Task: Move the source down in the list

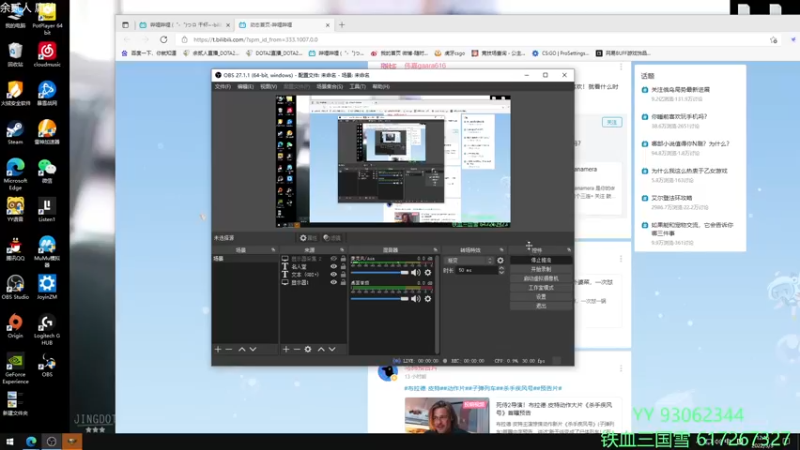Action: click(332, 349)
